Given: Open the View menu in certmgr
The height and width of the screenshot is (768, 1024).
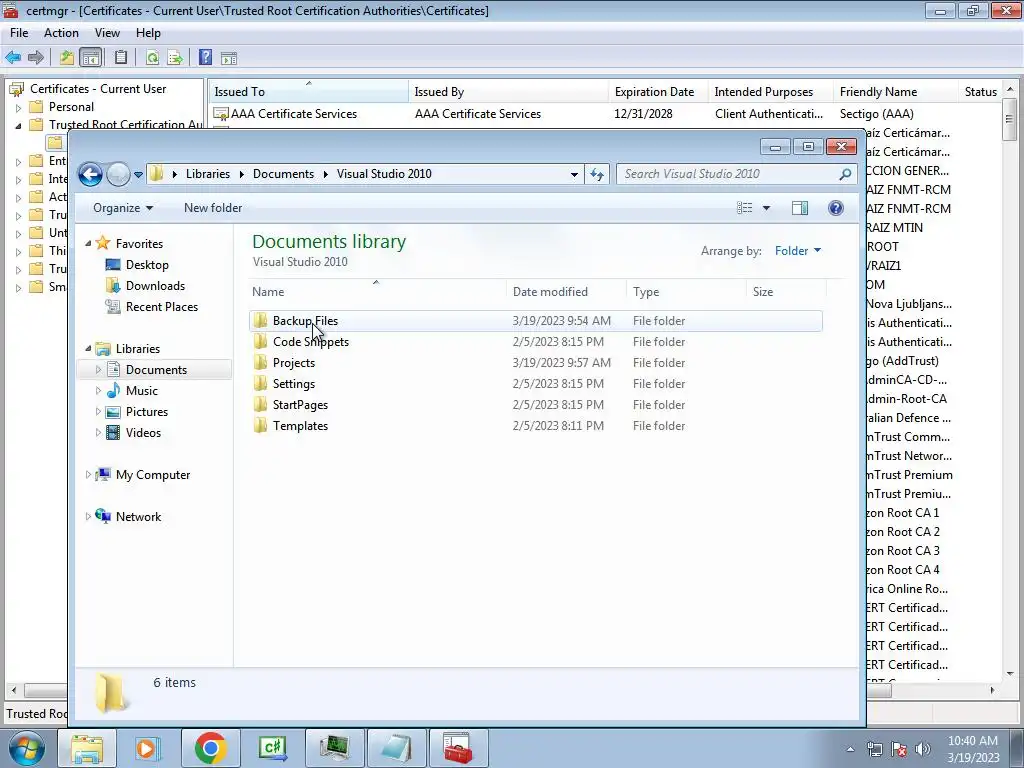Looking at the screenshot, I should pyautogui.click(x=107, y=33).
